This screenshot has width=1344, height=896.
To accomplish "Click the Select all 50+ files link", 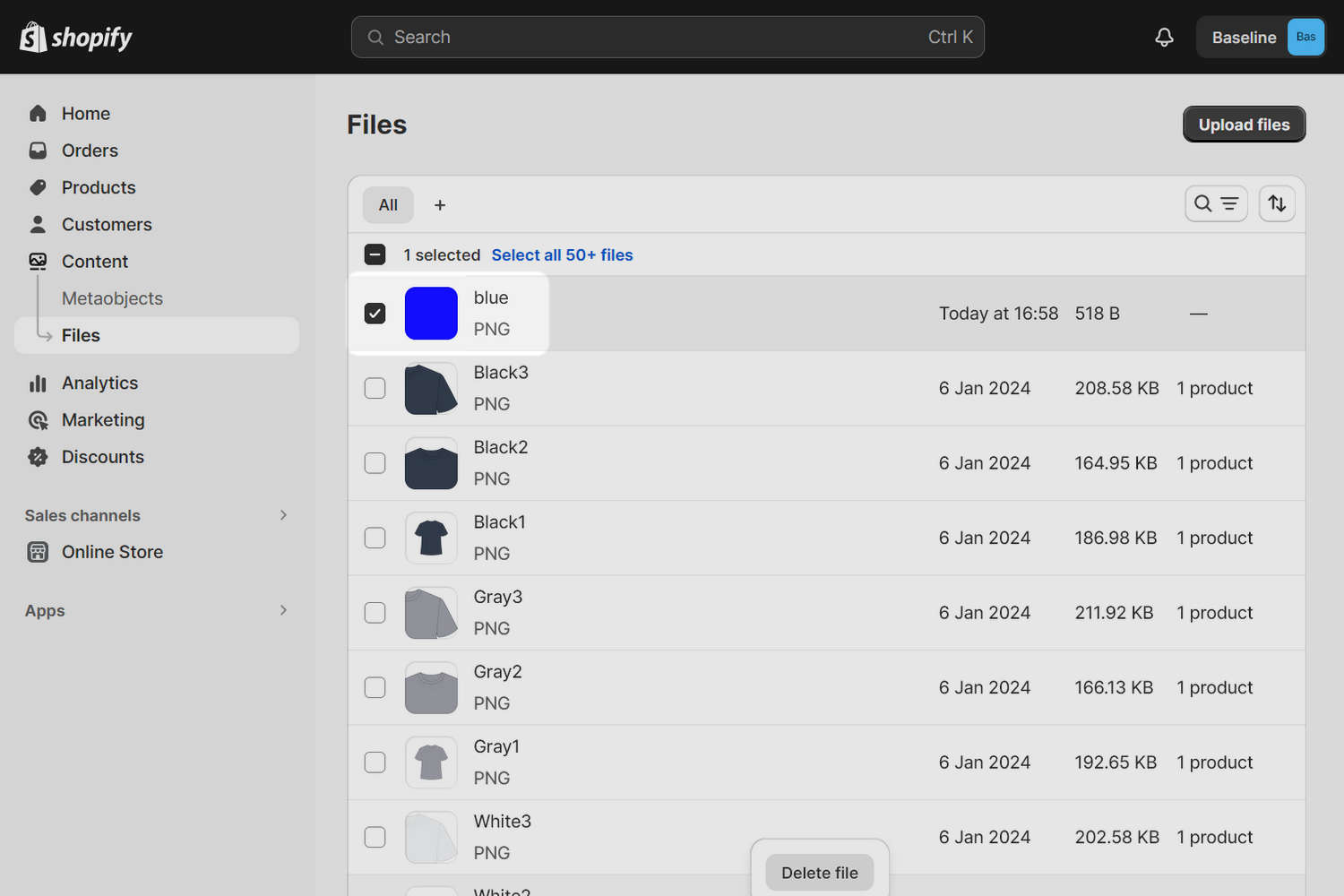I will pos(562,254).
